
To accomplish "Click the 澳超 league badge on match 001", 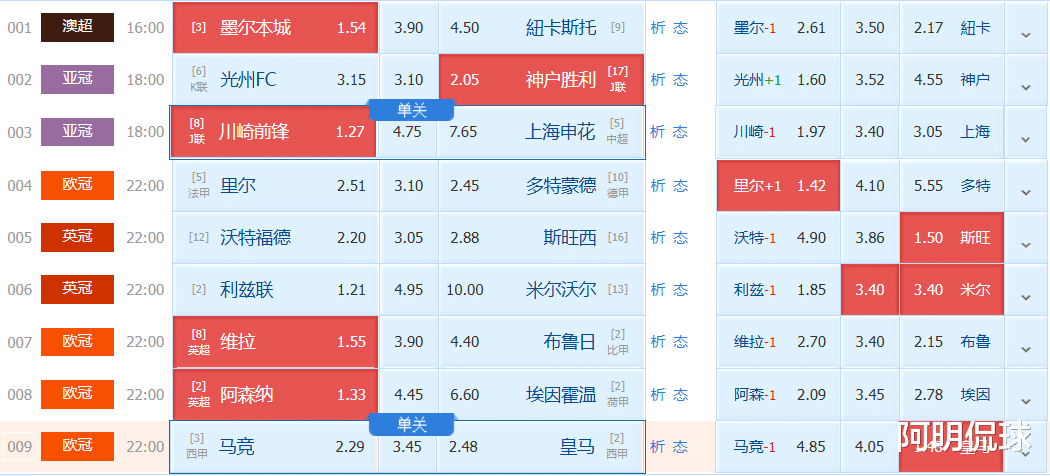I will click(77, 27).
